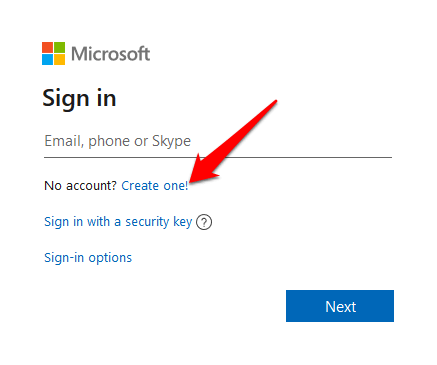Click the blue Next button
Image resolution: width=437 pixels, height=365 pixels.
[x=340, y=306]
